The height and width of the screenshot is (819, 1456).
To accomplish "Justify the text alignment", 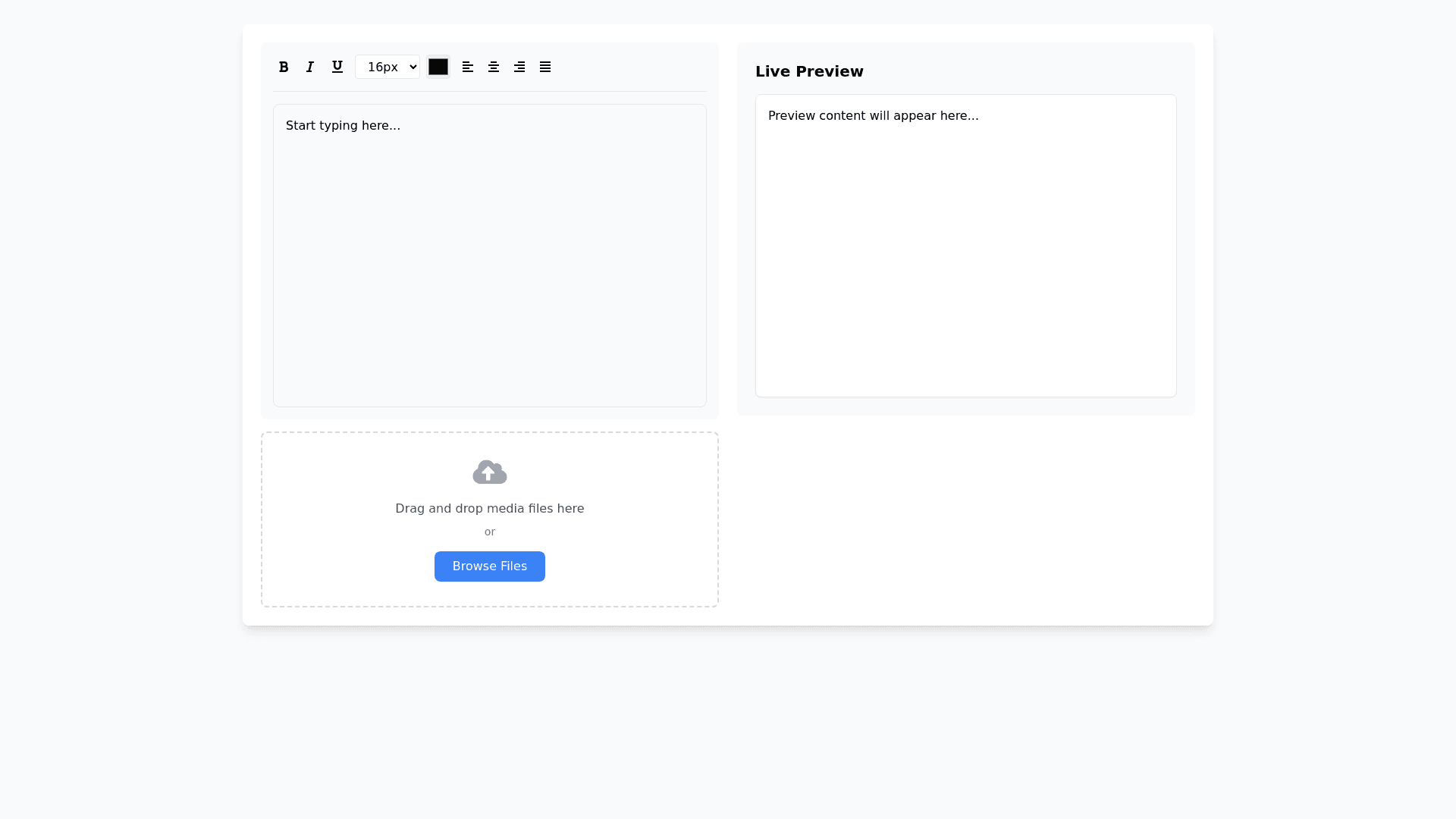I will (x=545, y=67).
